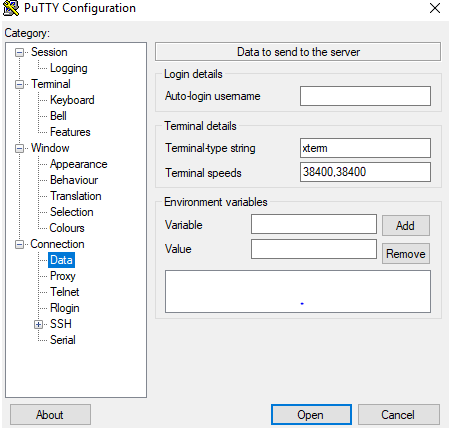Open the Keyboard settings category
The width and height of the screenshot is (449, 428).
72,100
